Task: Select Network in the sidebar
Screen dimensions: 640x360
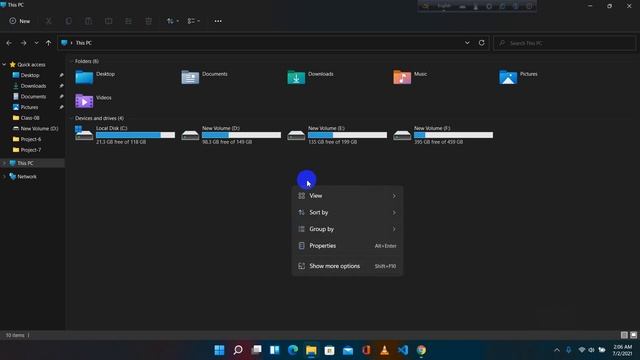Action: coord(27,177)
